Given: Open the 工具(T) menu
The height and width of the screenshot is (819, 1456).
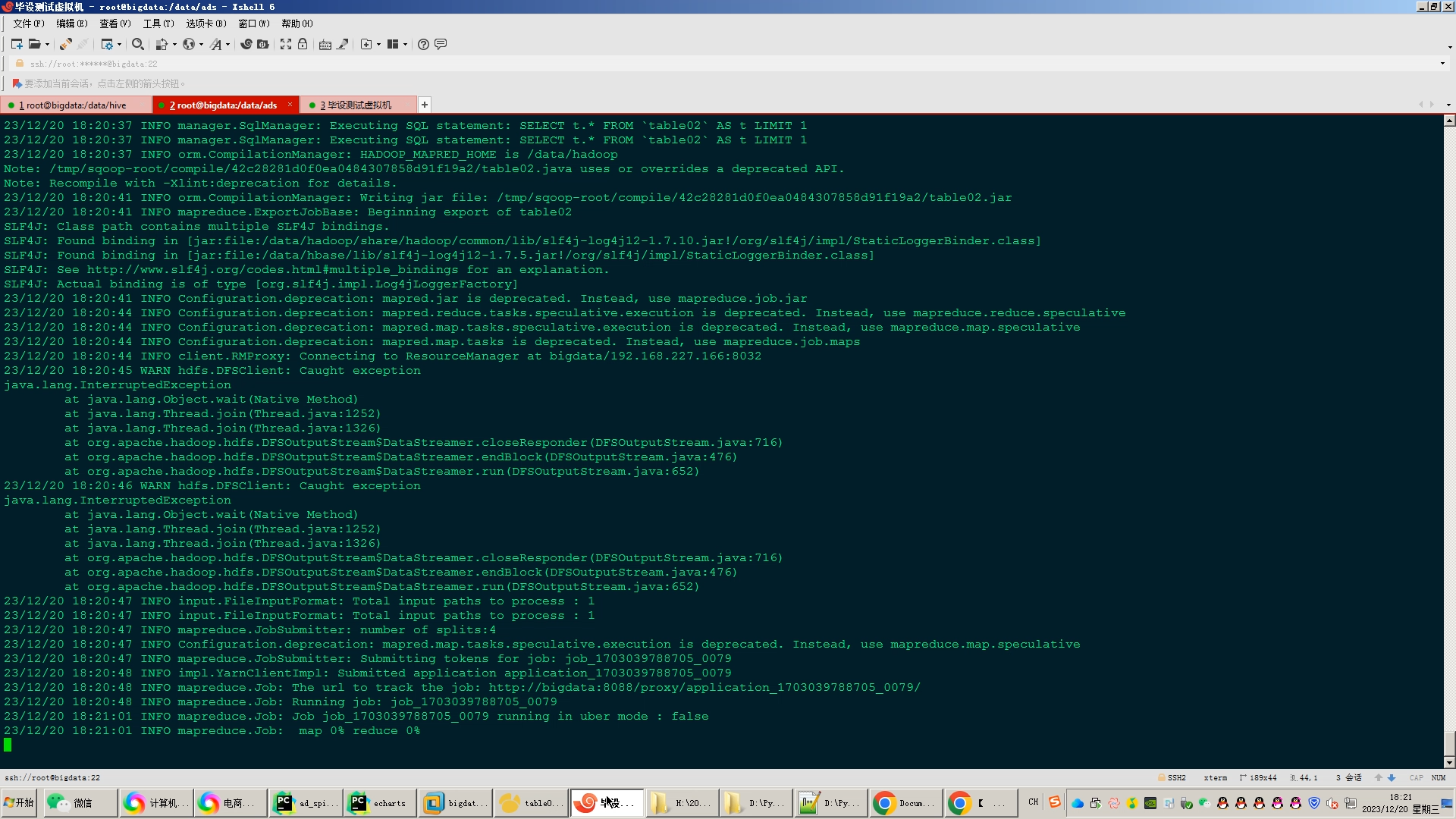Looking at the screenshot, I should (x=158, y=24).
